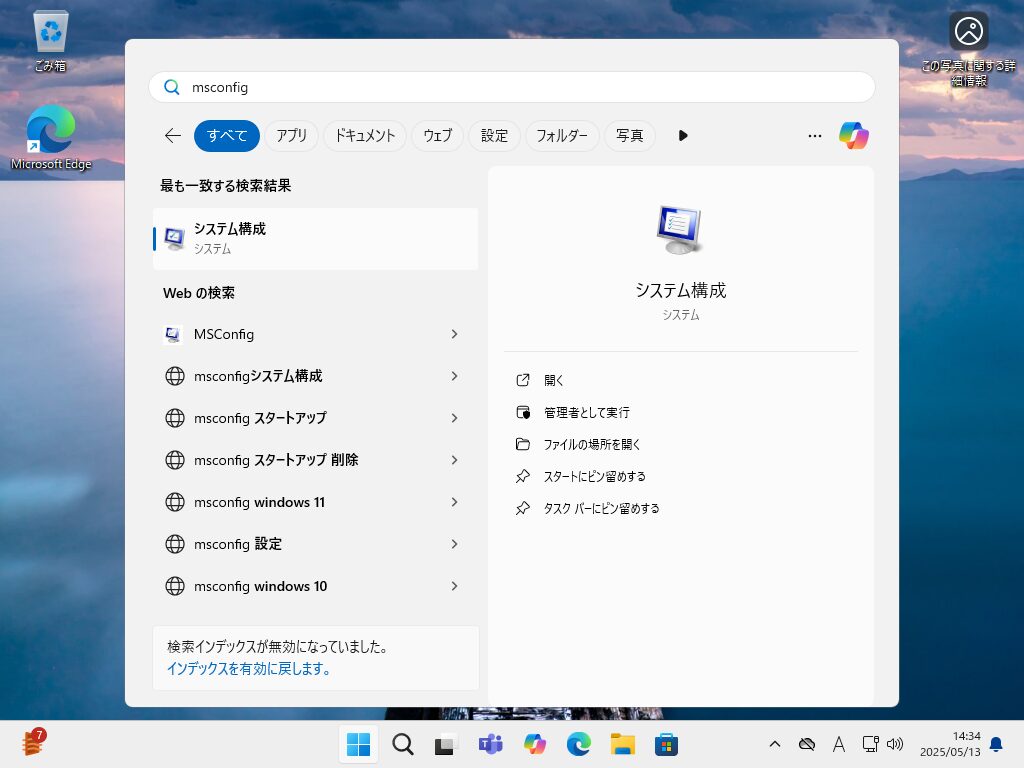Viewport: 1024px width, 768px height.
Task: Select the フォルダー filter tab
Action: coord(562,136)
